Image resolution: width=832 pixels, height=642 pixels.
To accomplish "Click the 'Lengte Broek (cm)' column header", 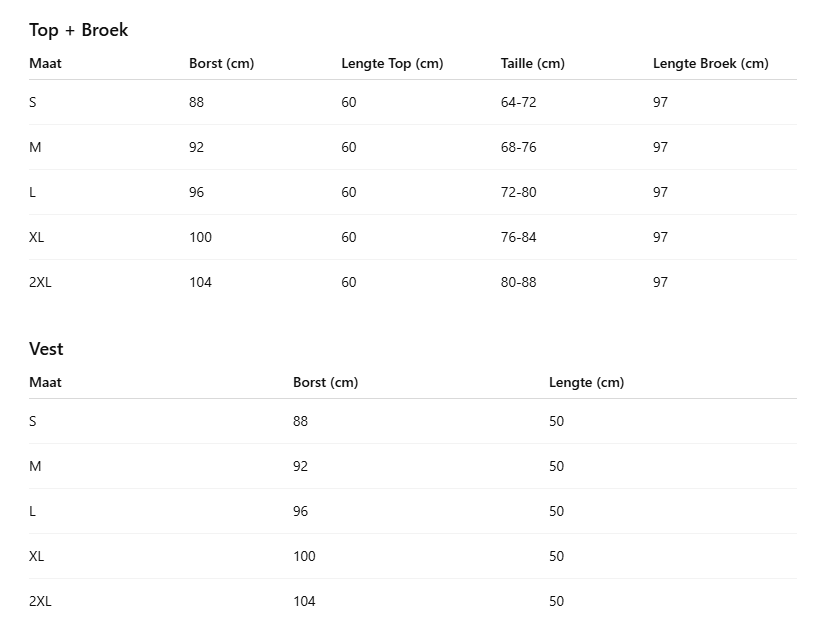I will [710, 63].
